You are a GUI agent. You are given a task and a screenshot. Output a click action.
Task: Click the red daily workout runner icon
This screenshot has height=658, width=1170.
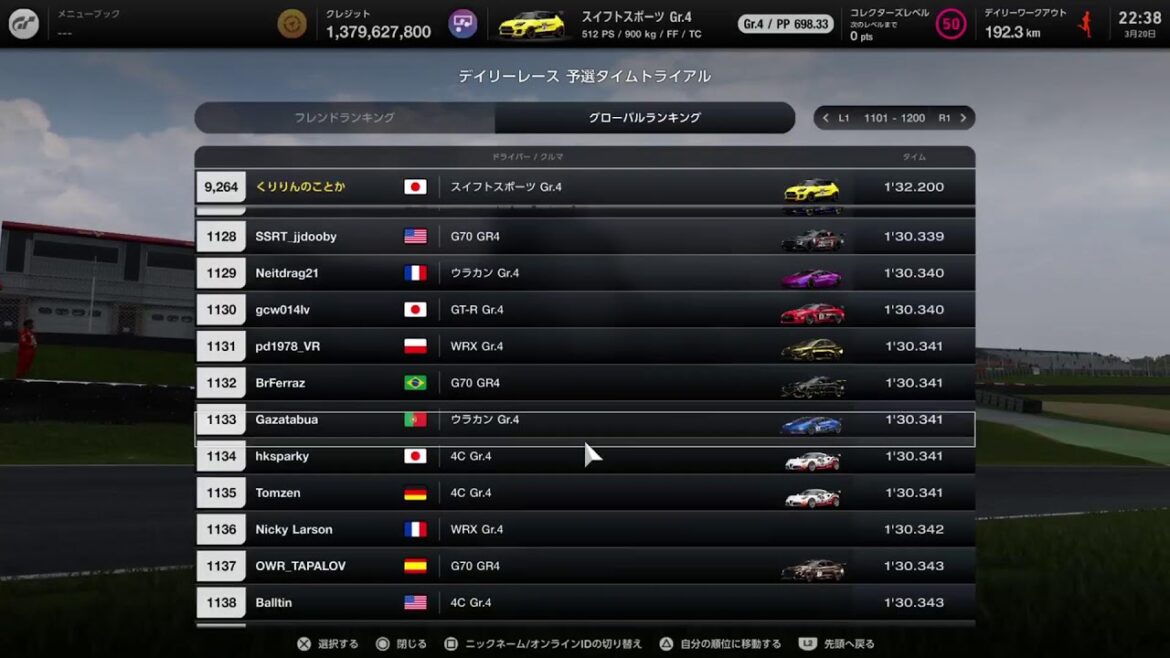pos(1086,24)
